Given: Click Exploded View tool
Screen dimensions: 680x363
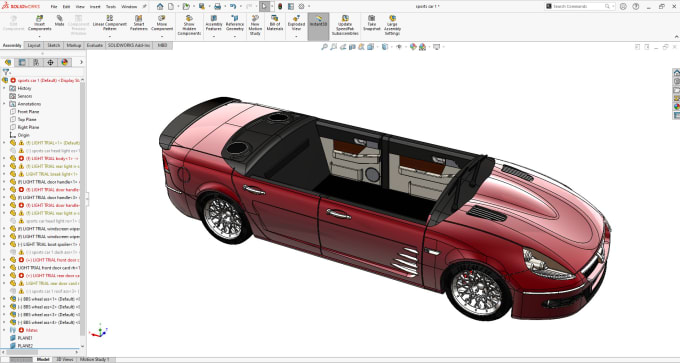Looking at the screenshot, I should tap(296, 23).
